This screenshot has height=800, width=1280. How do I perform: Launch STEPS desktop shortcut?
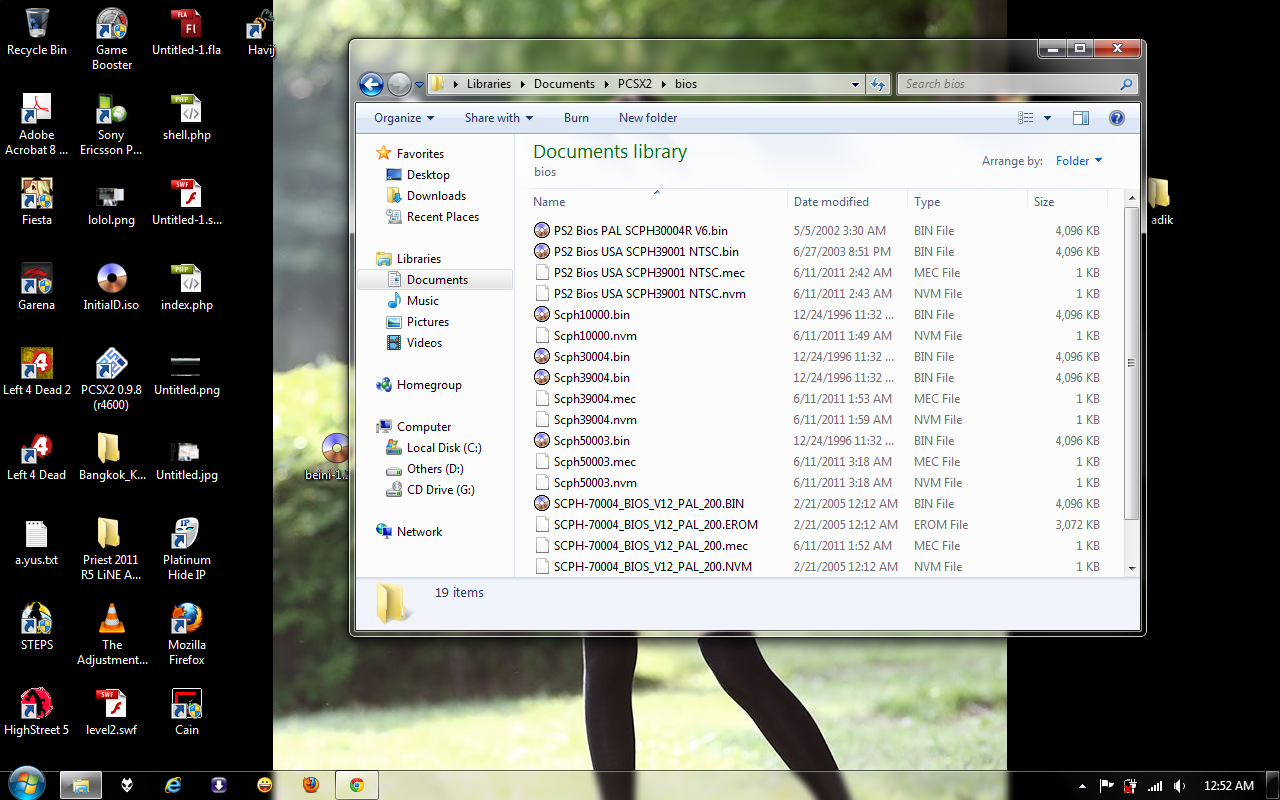click(x=37, y=627)
